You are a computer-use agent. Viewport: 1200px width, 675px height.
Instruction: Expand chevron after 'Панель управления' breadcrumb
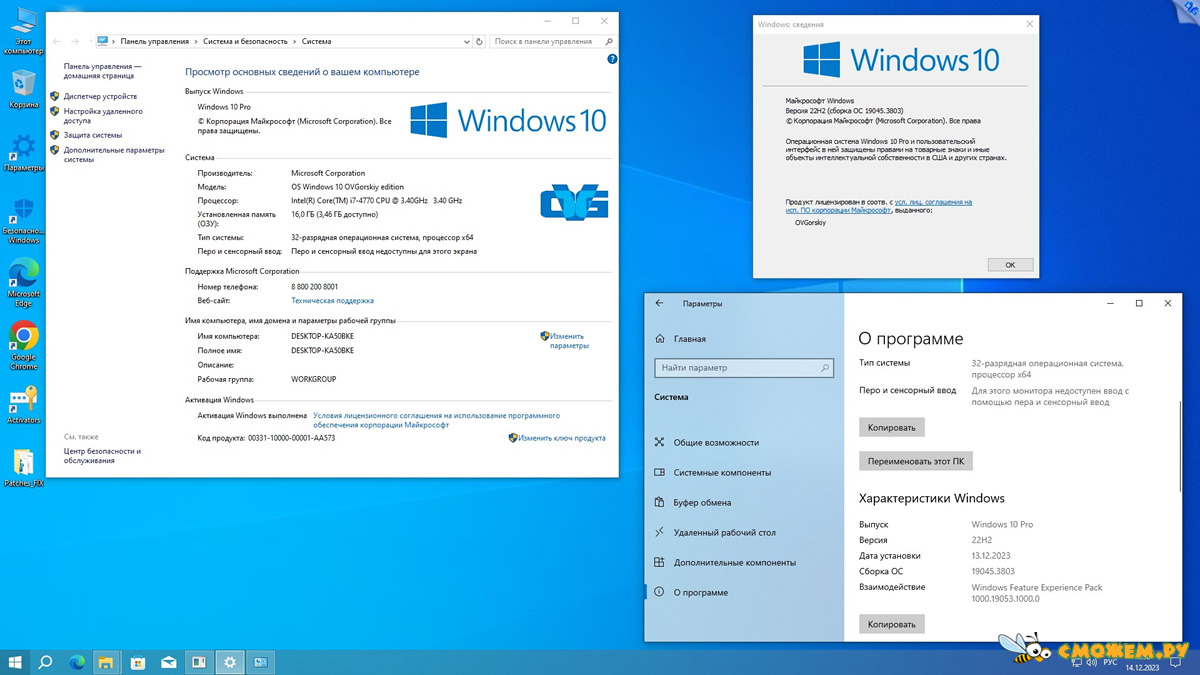point(196,41)
